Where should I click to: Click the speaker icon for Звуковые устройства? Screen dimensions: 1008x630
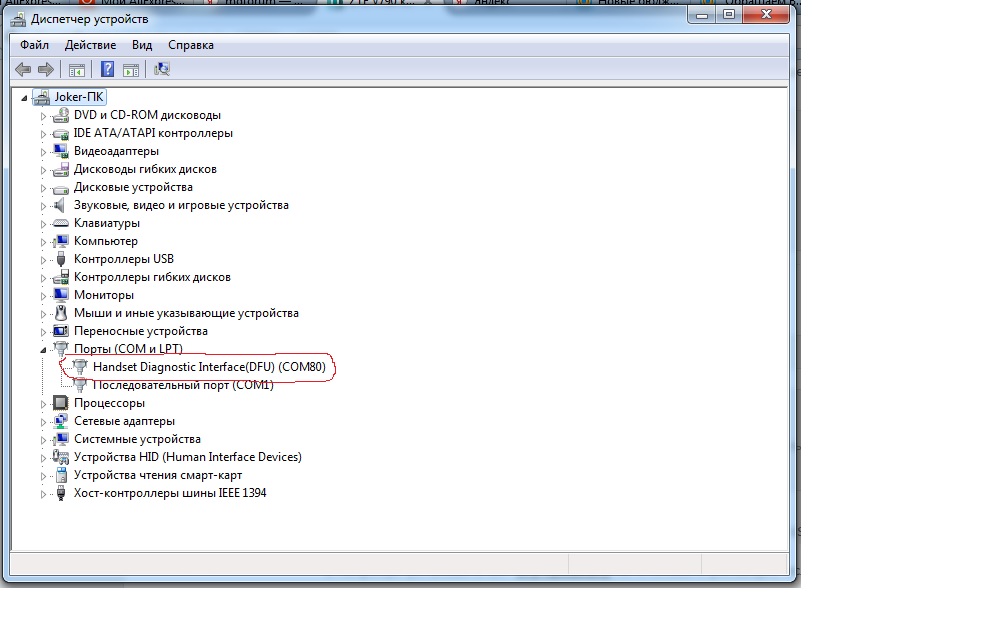coord(60,205)
